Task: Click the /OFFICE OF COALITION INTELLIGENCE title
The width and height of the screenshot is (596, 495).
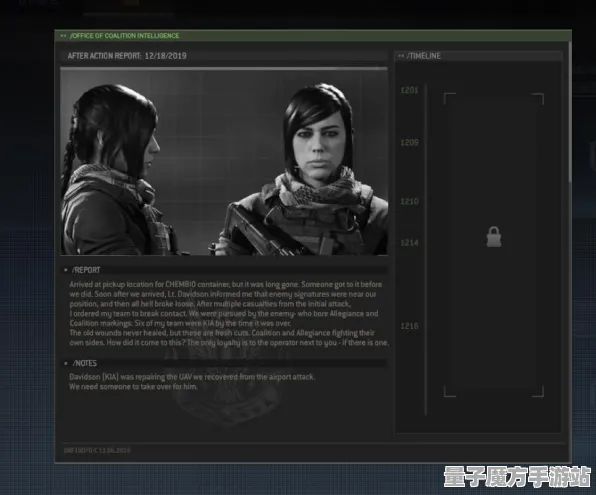Action: 124,36
